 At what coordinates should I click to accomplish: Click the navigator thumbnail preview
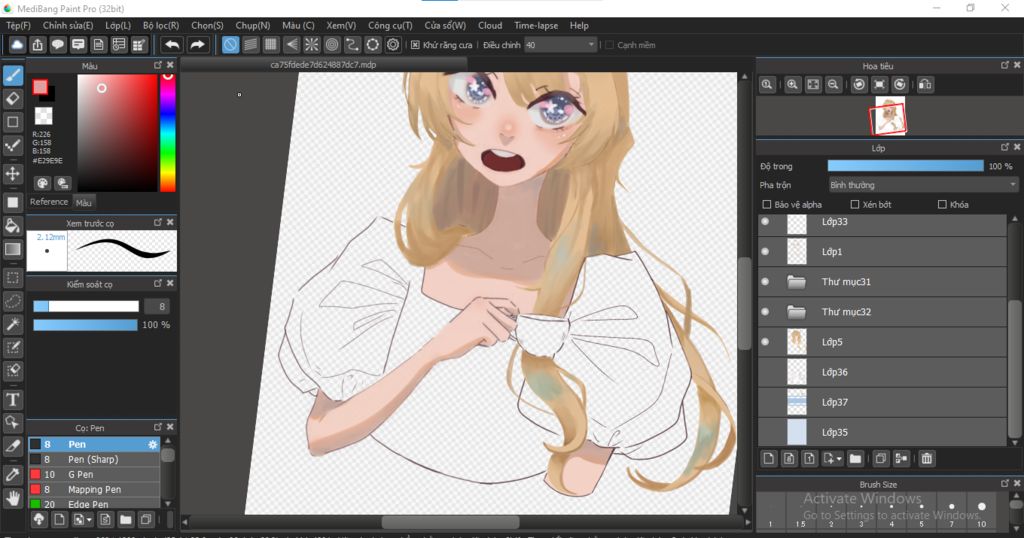pyautogui.click(x=888, y=116)
